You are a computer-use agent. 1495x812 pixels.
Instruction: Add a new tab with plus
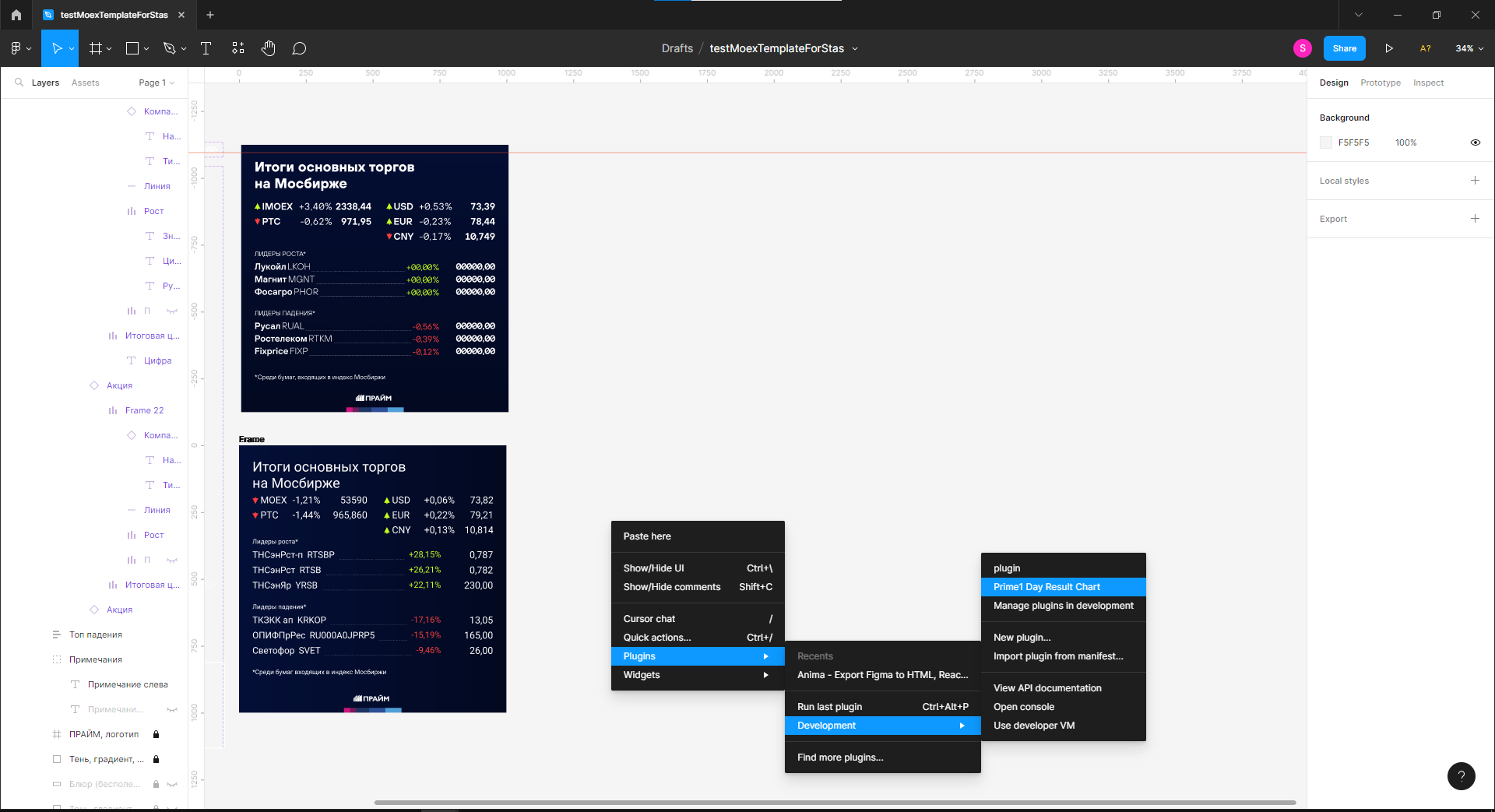pos(210,15)
